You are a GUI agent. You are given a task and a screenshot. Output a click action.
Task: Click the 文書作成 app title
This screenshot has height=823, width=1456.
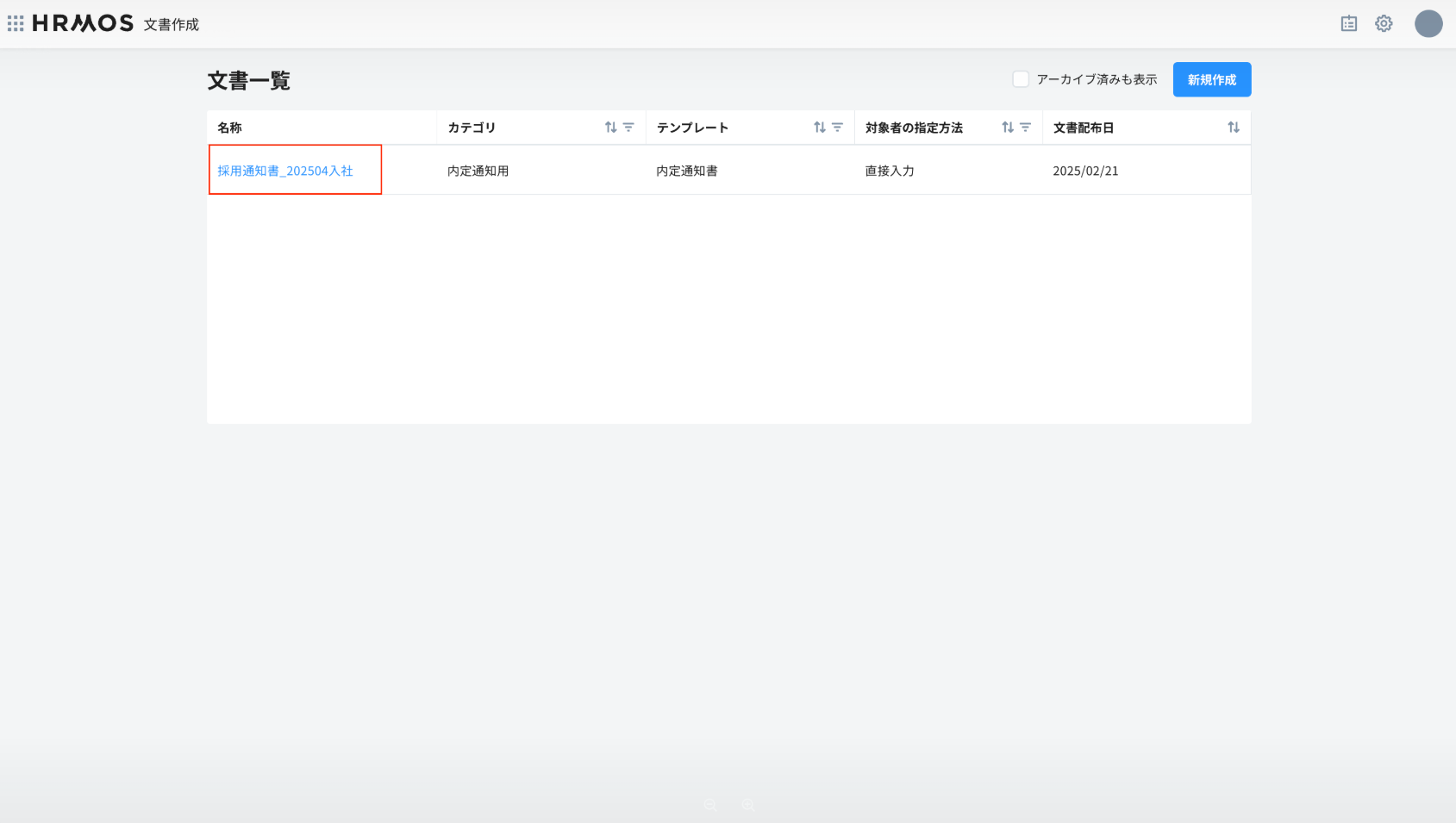[x=172, y=25]
